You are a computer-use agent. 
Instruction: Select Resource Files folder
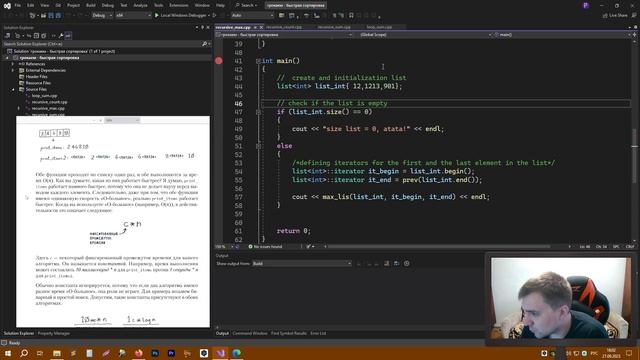point(38,83)
